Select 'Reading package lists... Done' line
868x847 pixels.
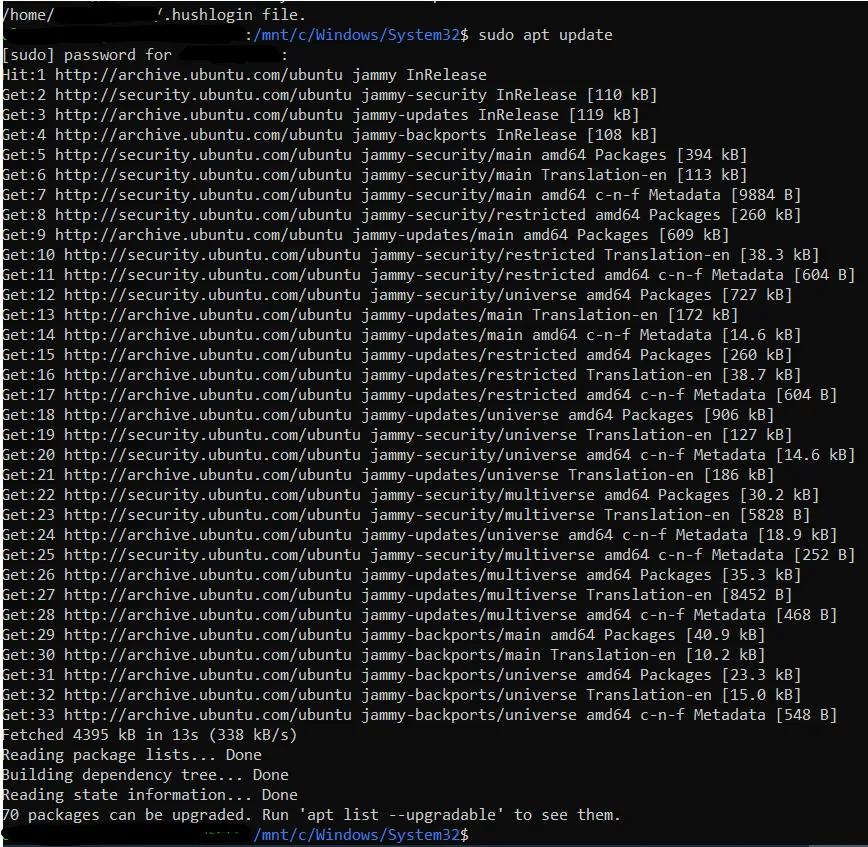pyautogui.click(x=132, y=755)
